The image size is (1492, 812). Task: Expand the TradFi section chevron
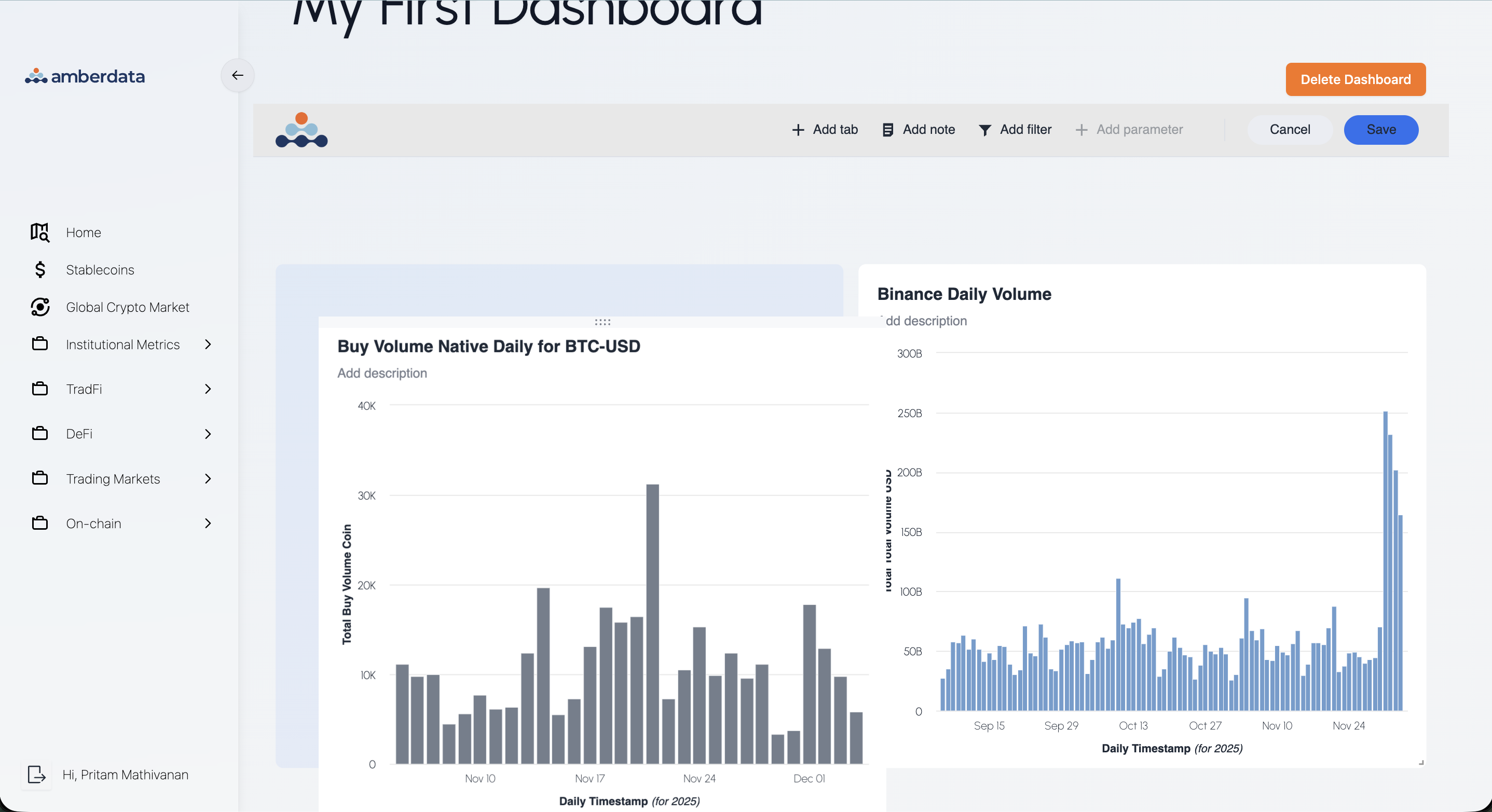point(208,389)
